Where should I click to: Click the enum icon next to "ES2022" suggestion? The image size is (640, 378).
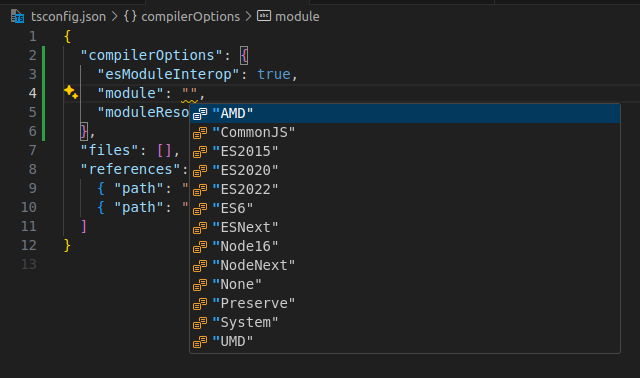(x=200, y=189)
